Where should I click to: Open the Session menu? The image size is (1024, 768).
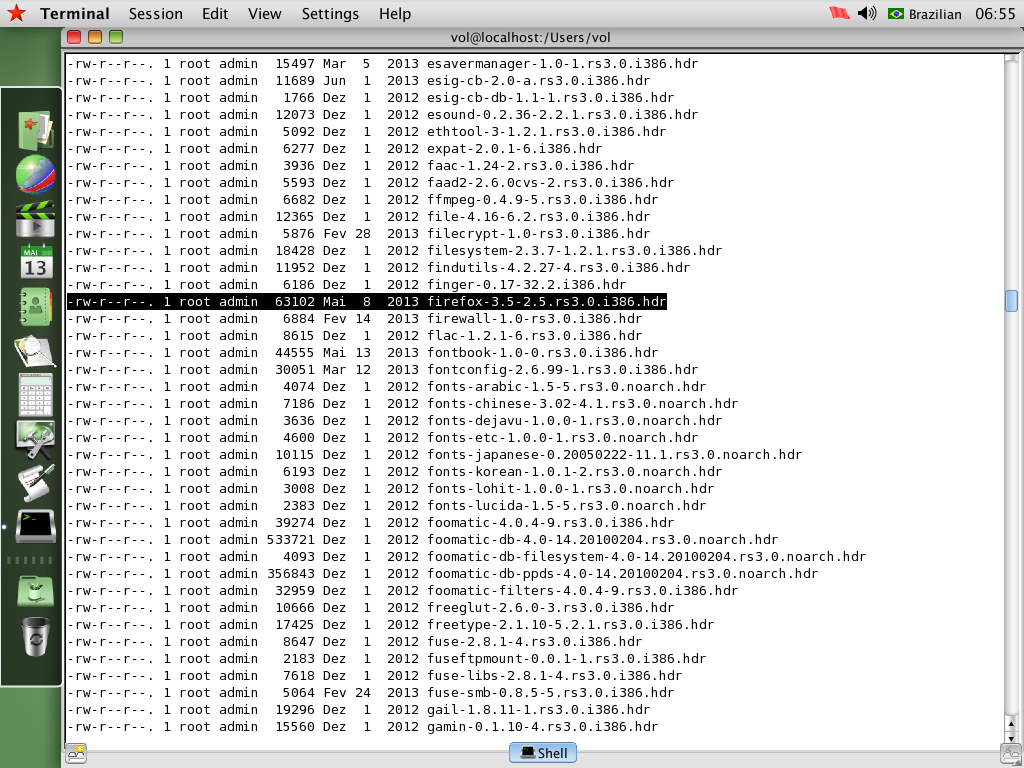click(155, 14)
